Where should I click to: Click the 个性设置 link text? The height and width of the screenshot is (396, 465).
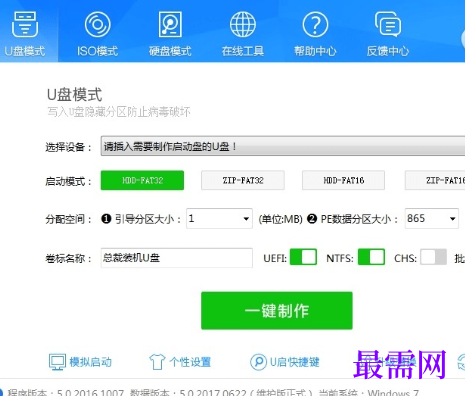[190, 362]
